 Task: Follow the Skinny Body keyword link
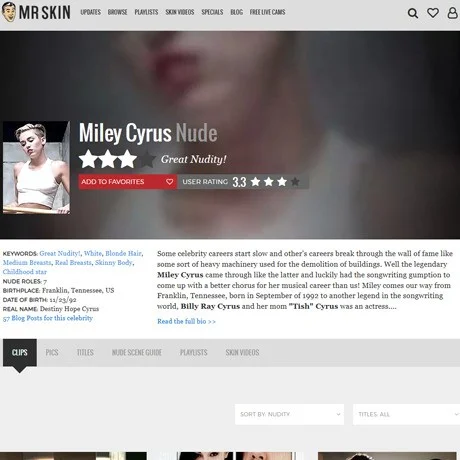click(114, 263)
